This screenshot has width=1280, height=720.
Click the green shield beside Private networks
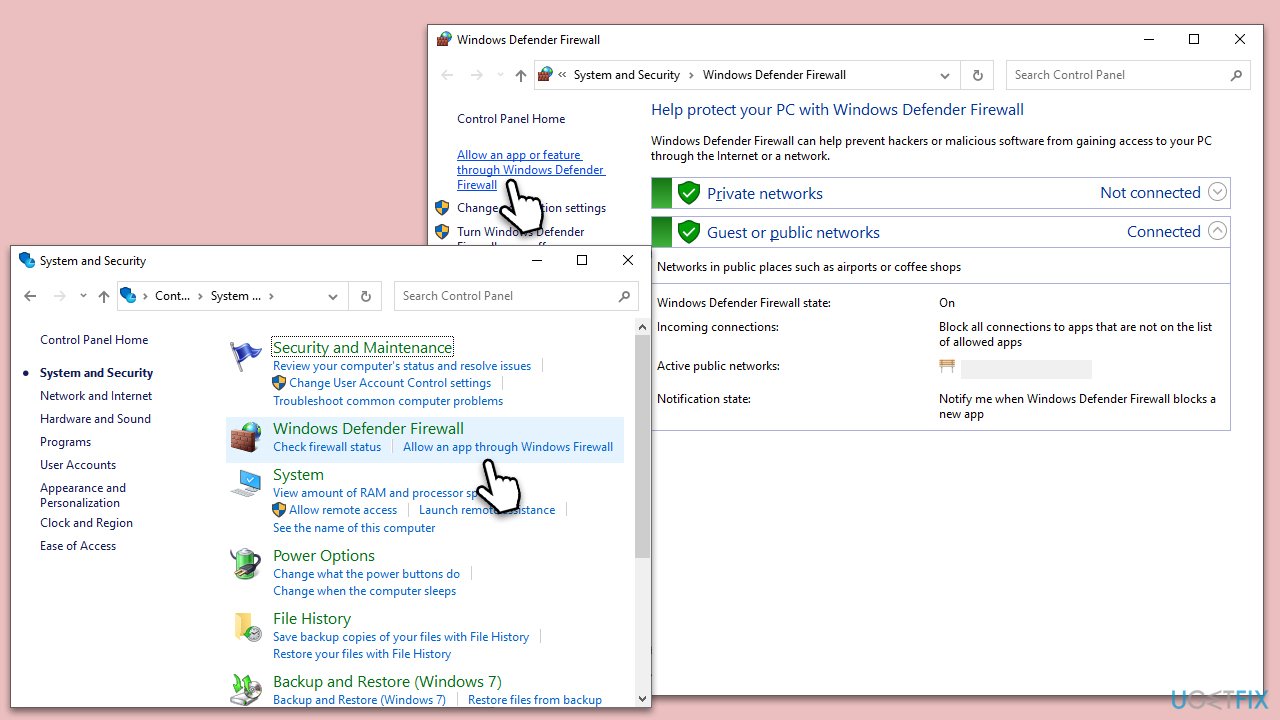coord(688,193)
